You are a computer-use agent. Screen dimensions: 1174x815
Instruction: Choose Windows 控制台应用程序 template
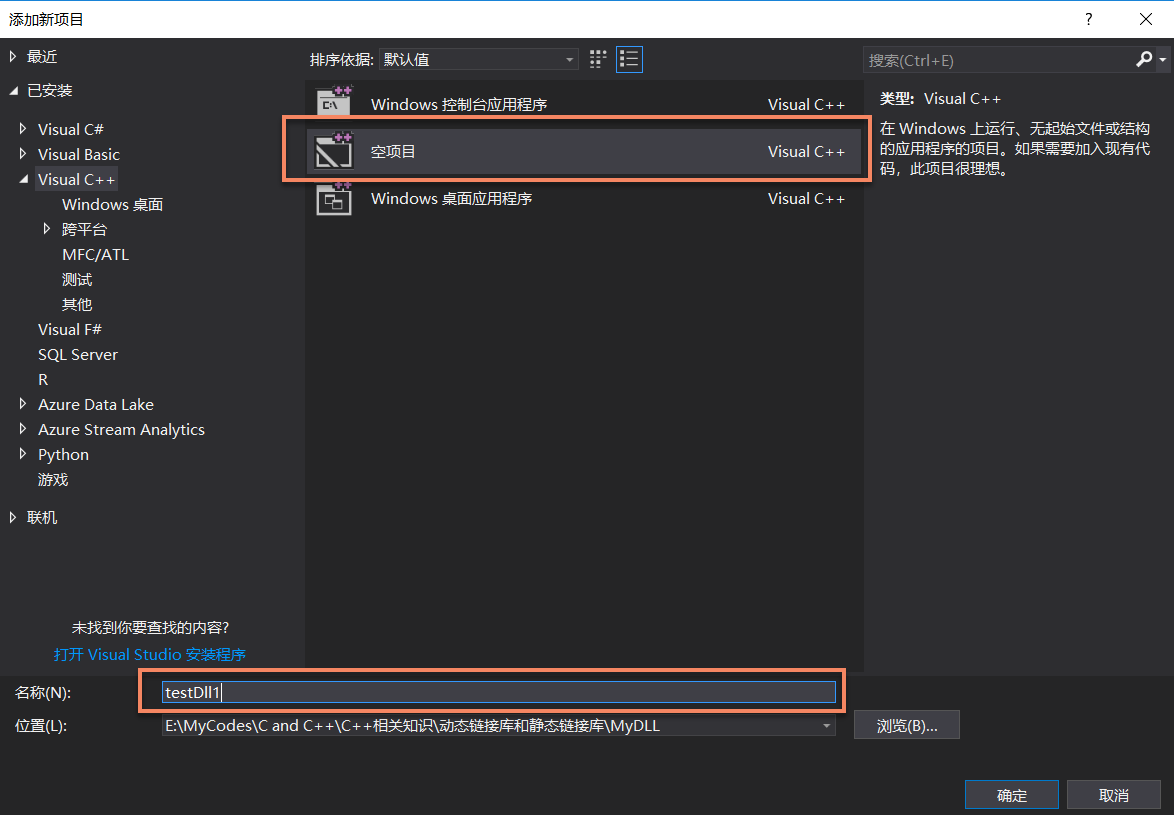coord(584,103)
